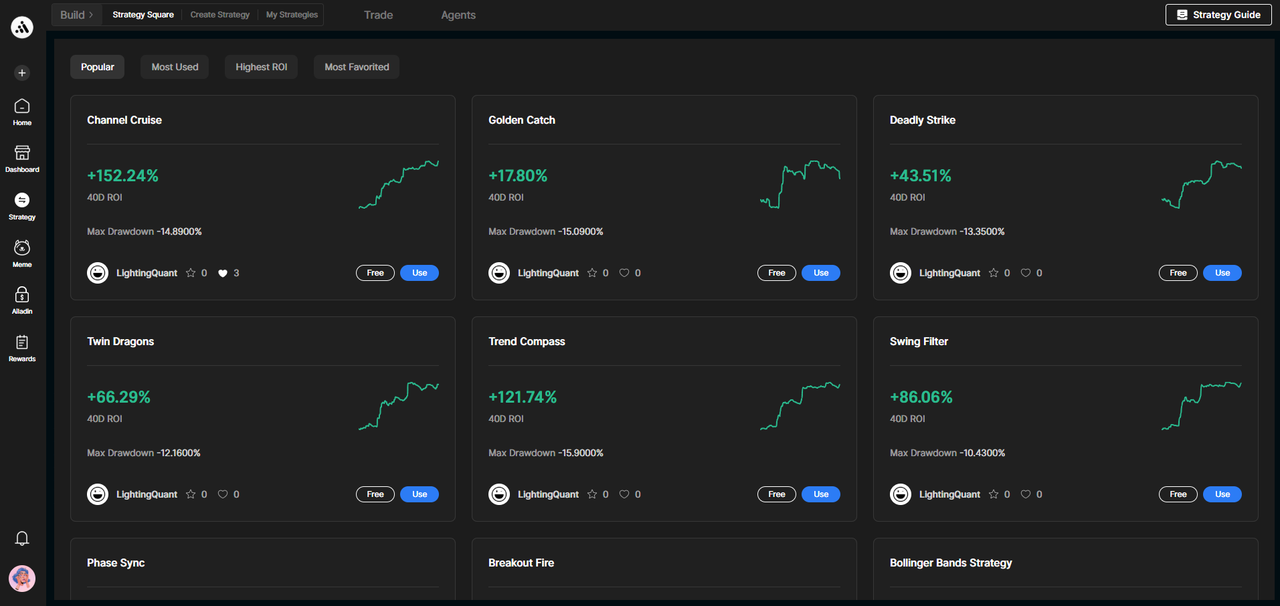Click Use on the Swing Filter card
1280x606 pixels.
point(1223,494)
